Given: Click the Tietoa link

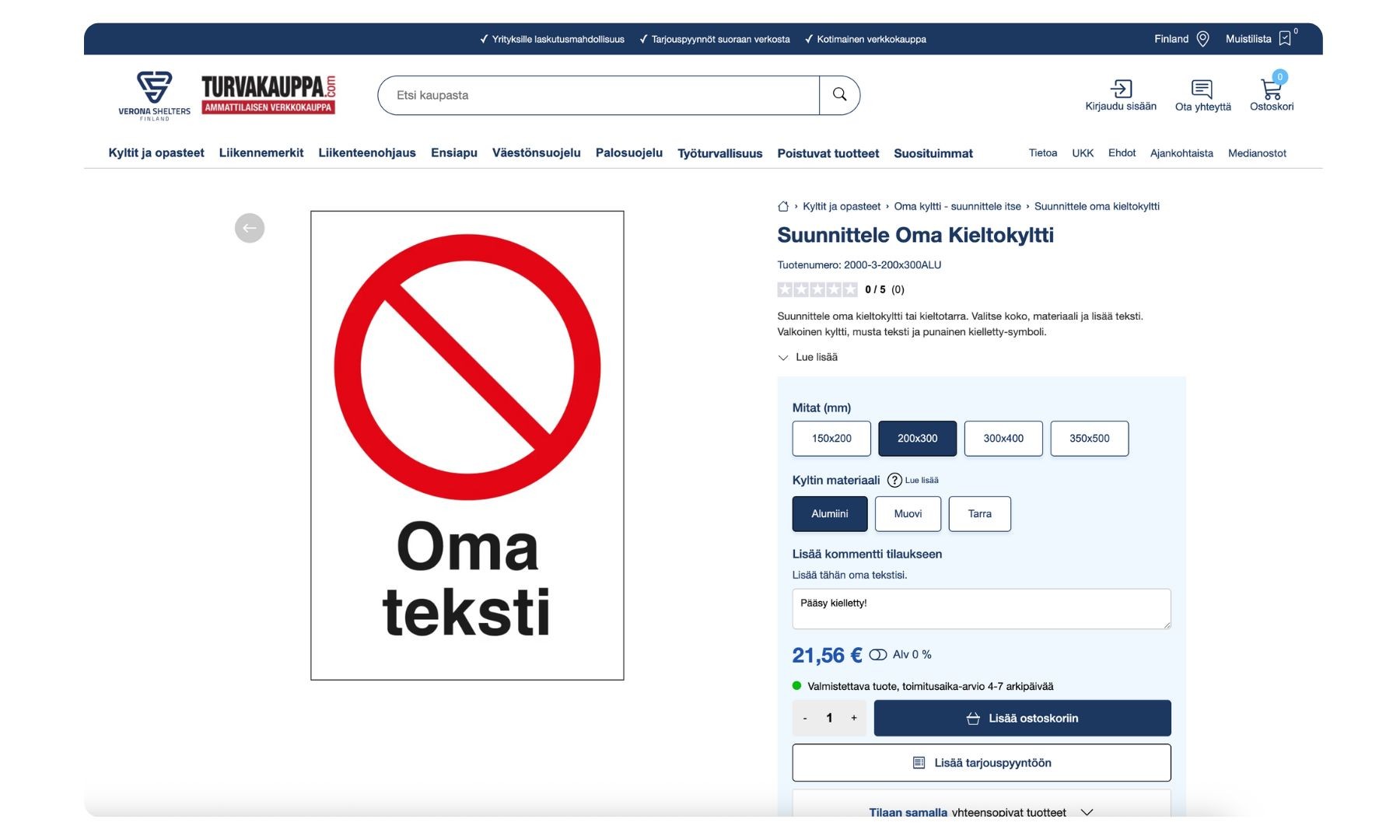Looking at the screenshot, I should click(x=1043, y=152).
